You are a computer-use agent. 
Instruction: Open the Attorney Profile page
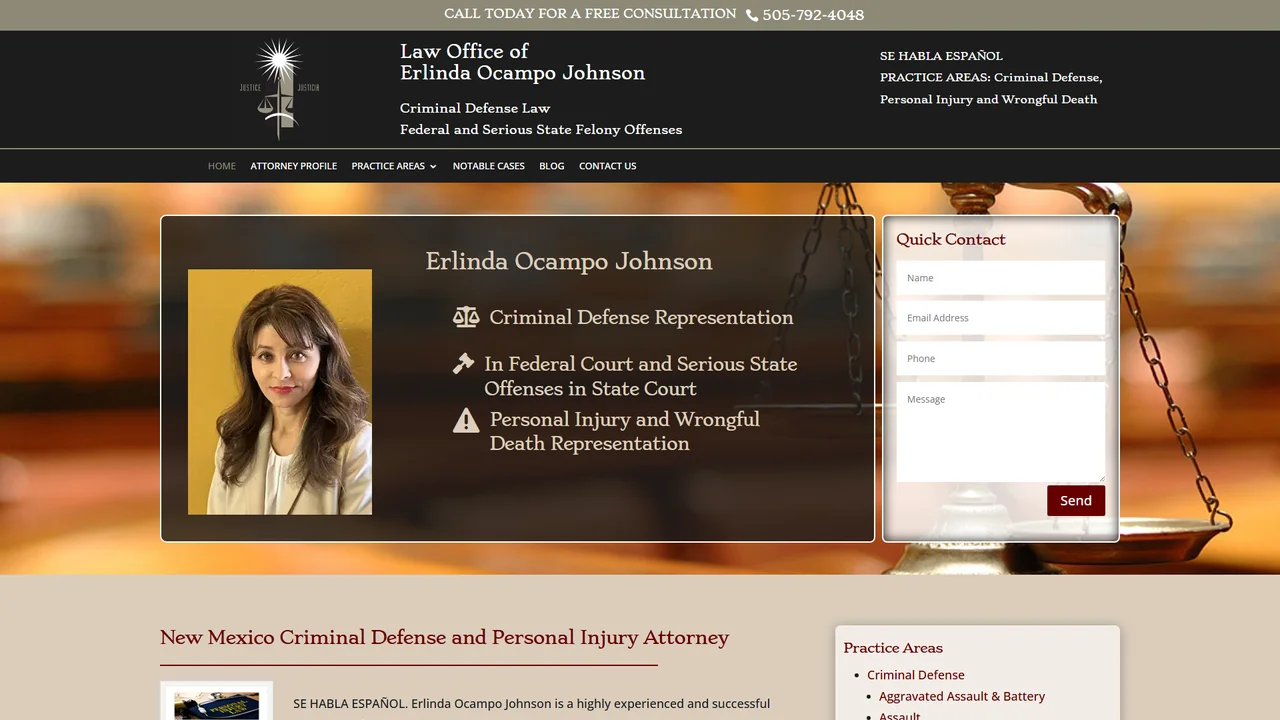pyautogui.click(x=294, y=166)
